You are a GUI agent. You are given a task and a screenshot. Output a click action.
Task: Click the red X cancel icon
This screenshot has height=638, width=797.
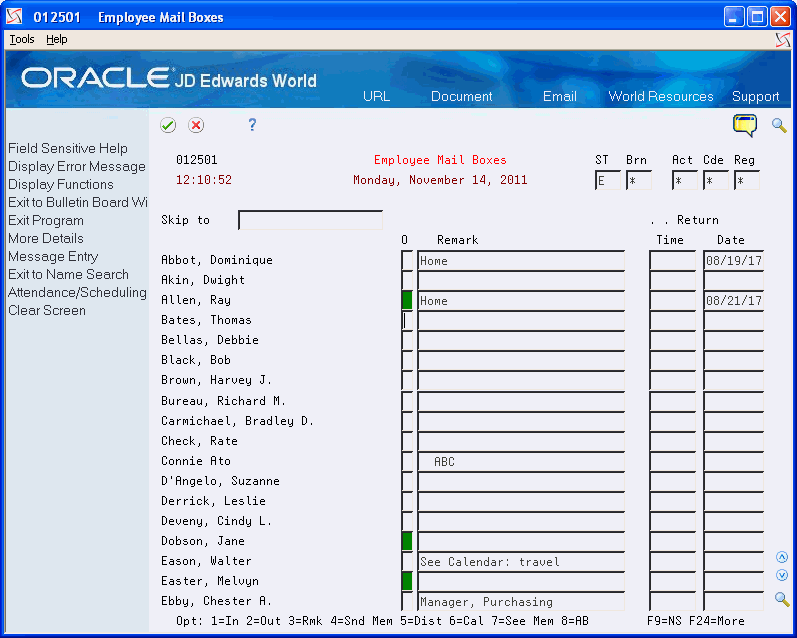click(x=196, y=125)
